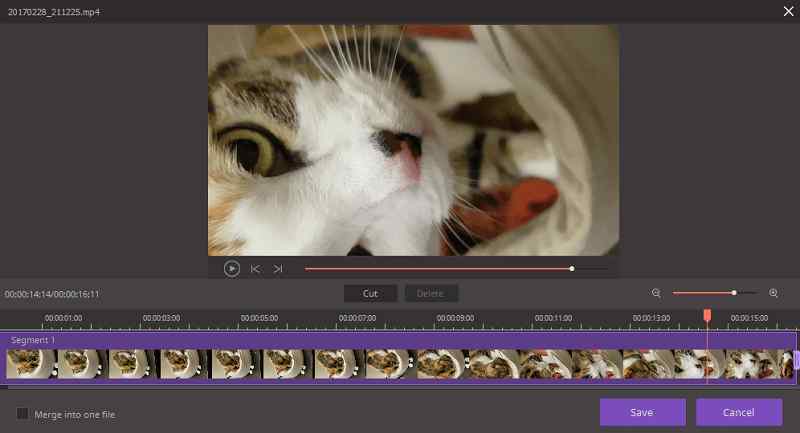Zoom out the timeline magnifier
The image size is (800, 433).
pos(656,293)
